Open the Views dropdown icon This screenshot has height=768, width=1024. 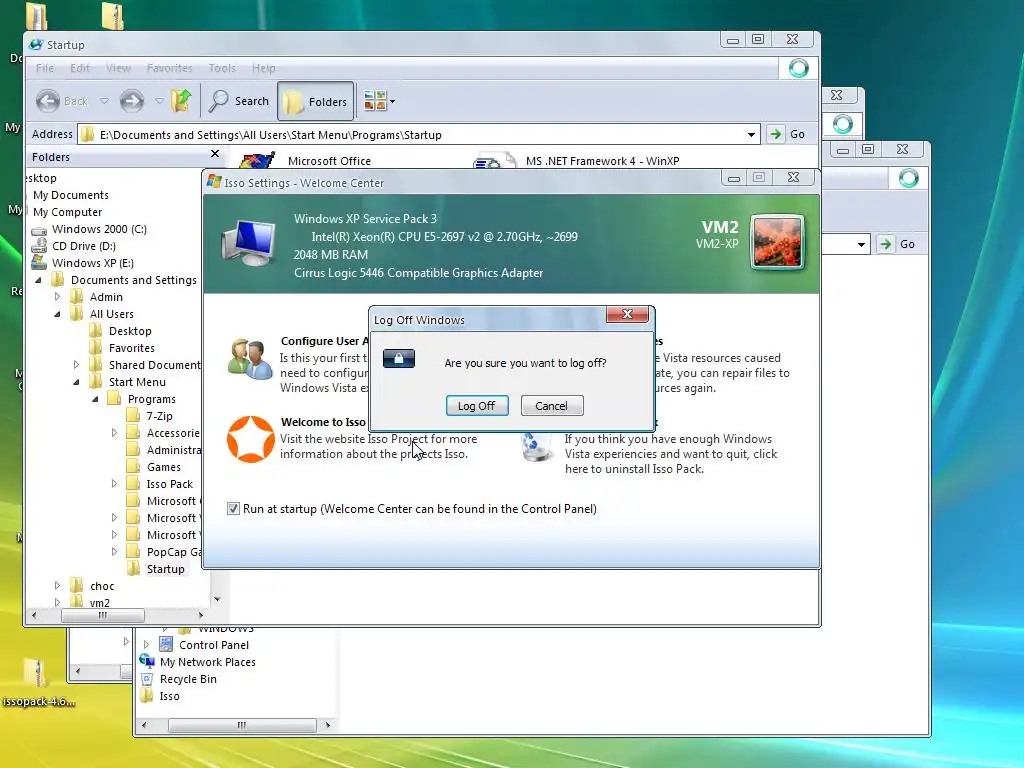coord(379,101)
